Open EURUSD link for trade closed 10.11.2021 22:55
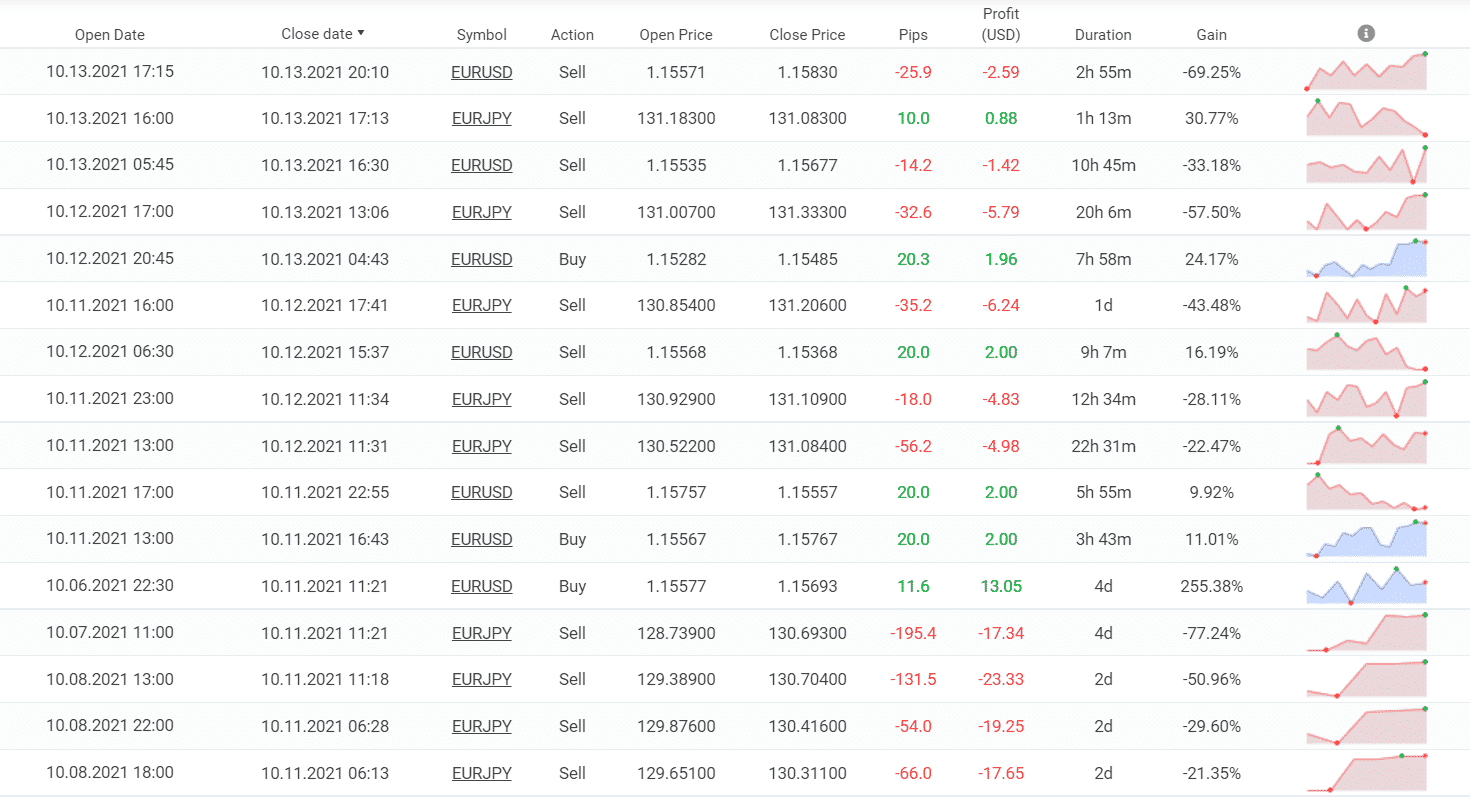 (x=482, y=492)
